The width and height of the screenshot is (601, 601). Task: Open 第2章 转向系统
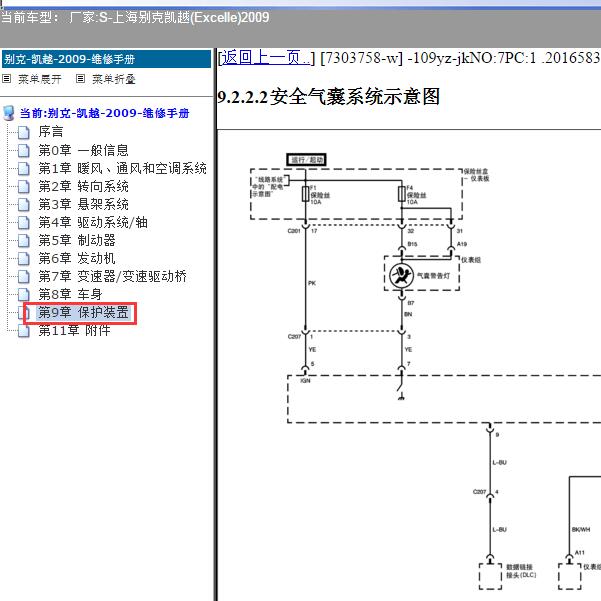pyautogui.click(x=83, y=186)
